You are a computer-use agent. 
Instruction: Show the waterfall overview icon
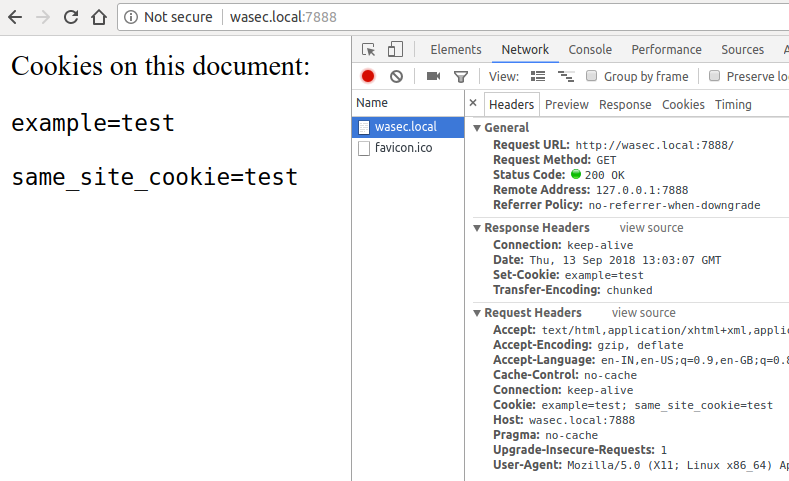tap(565, 76)
